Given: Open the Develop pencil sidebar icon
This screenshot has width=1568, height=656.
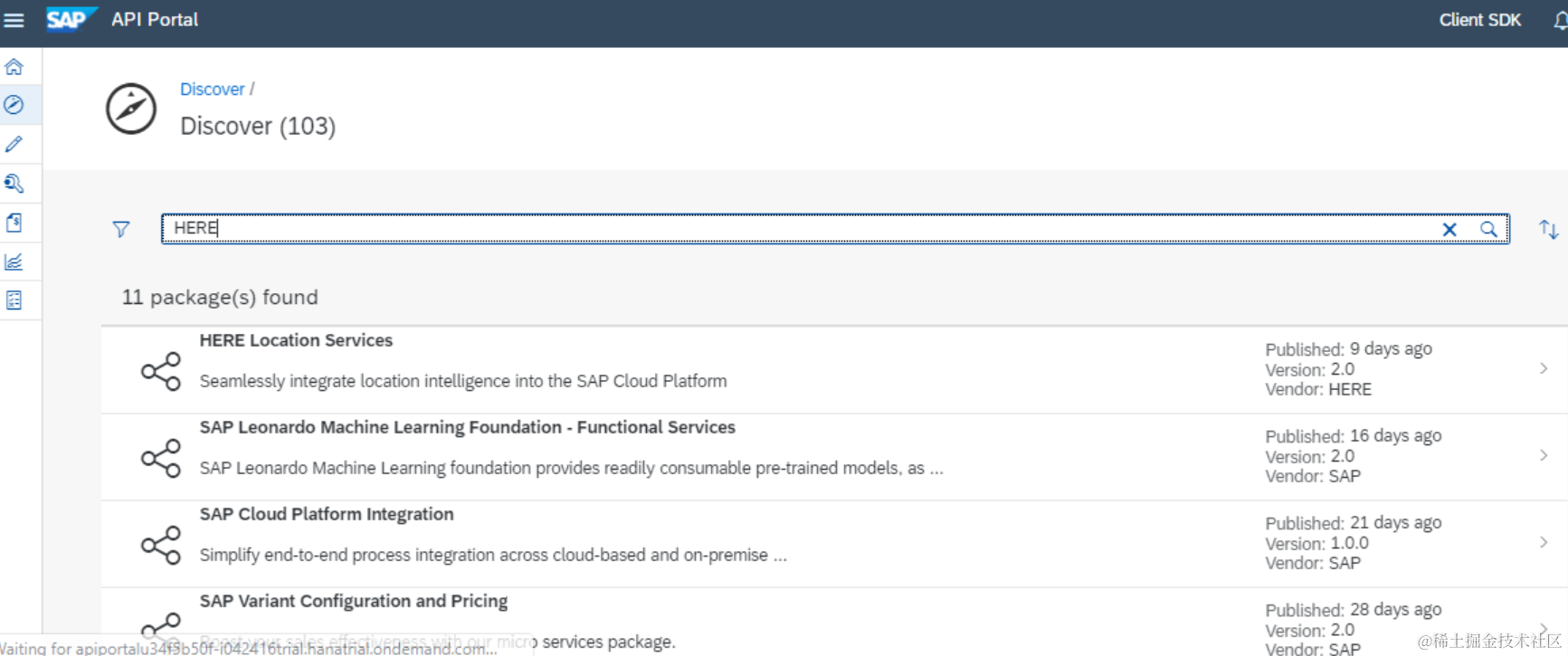Looking at the screenshot, I should 14,145.
